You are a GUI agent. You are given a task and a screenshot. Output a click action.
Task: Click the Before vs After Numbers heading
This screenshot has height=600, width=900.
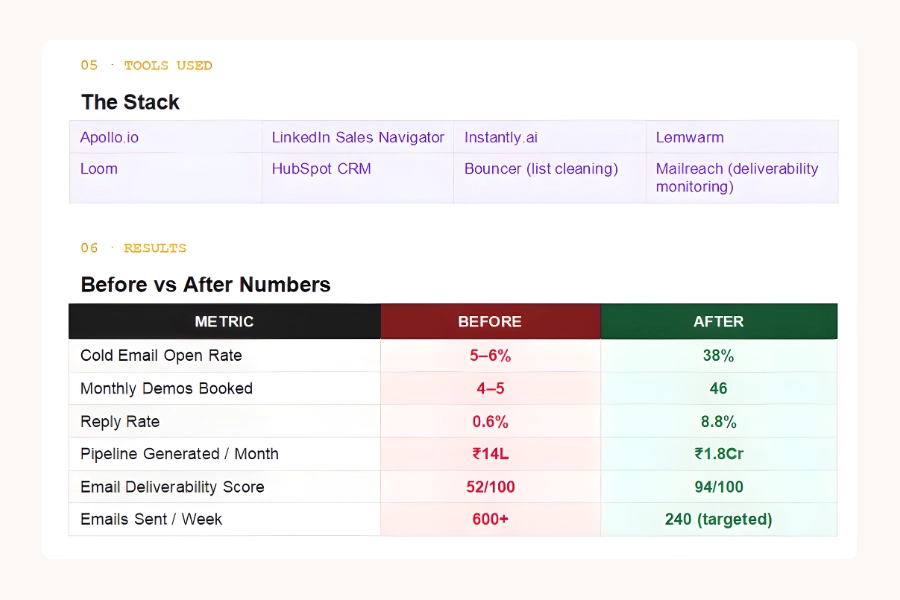[x=205, y=285]
